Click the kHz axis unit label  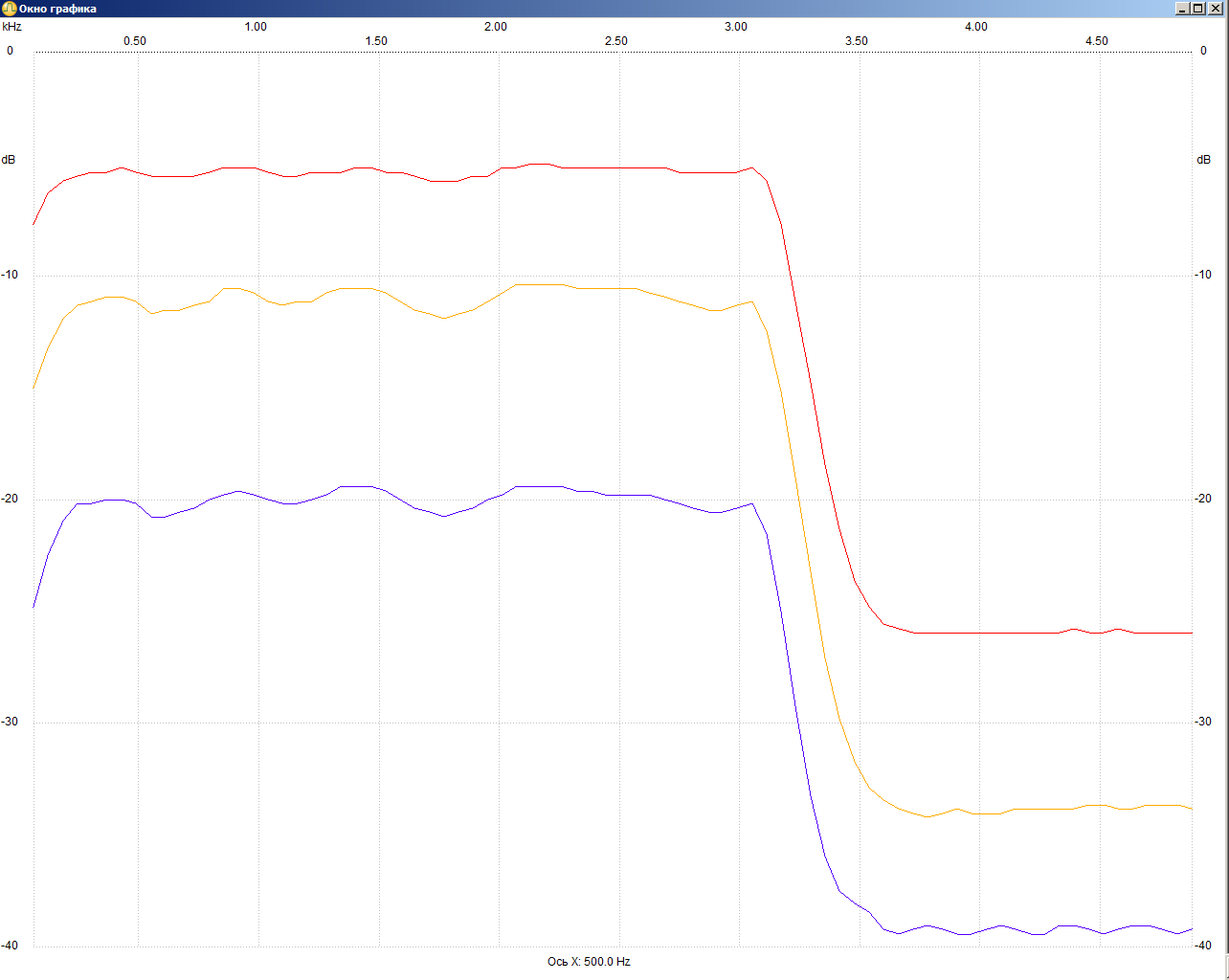click(11, 27)
